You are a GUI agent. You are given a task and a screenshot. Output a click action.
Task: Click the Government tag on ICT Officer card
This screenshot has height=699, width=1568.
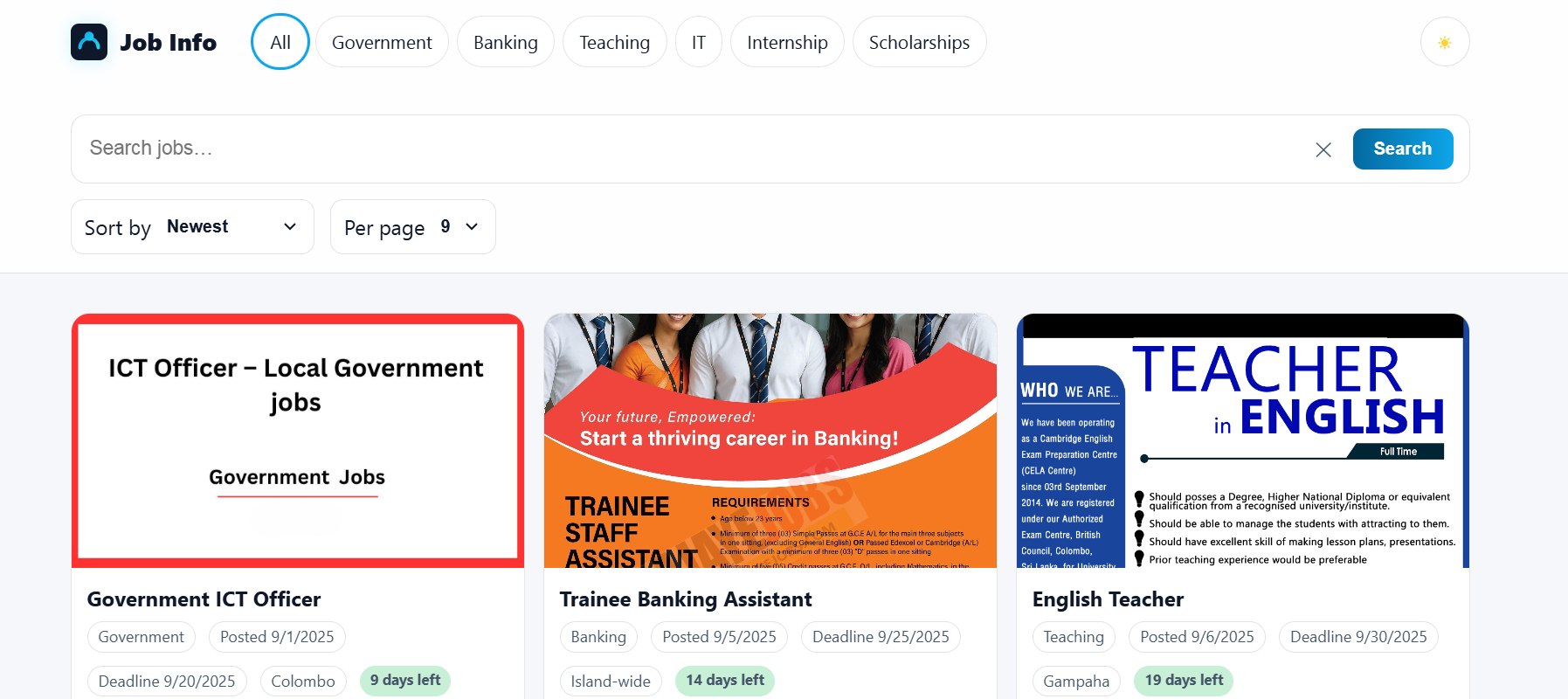click(x=142, y=637)
